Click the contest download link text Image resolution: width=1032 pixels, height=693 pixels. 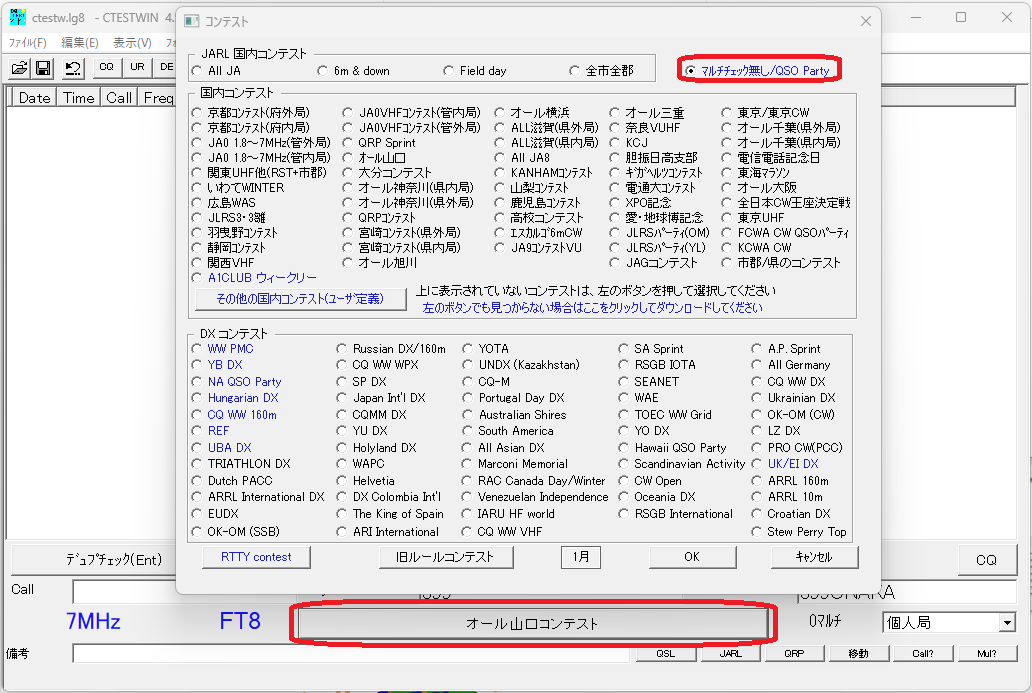tap(592, 307)
